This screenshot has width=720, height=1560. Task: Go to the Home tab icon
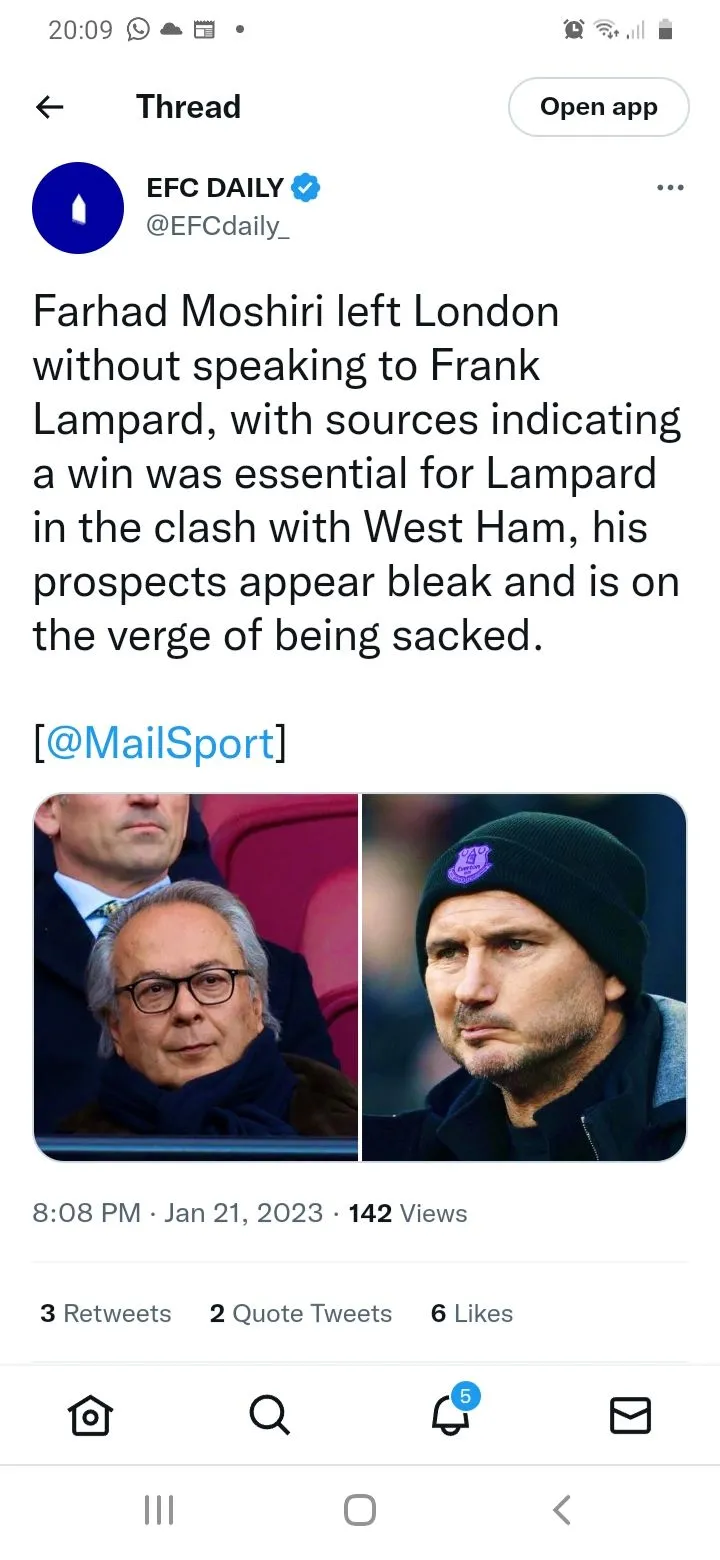click(x=90, y=1415)
